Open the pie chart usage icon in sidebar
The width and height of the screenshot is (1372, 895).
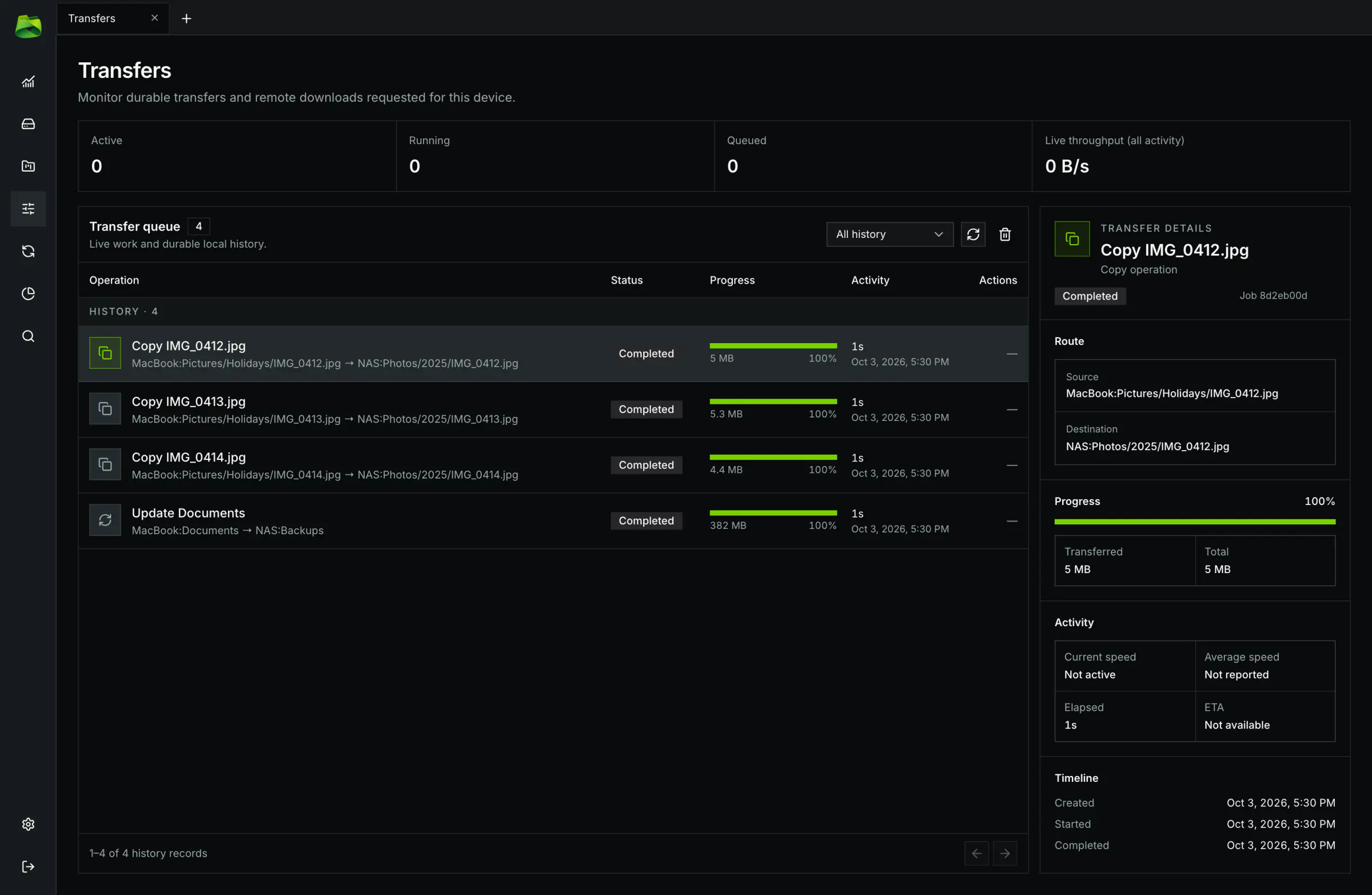(x=27, y=293)
